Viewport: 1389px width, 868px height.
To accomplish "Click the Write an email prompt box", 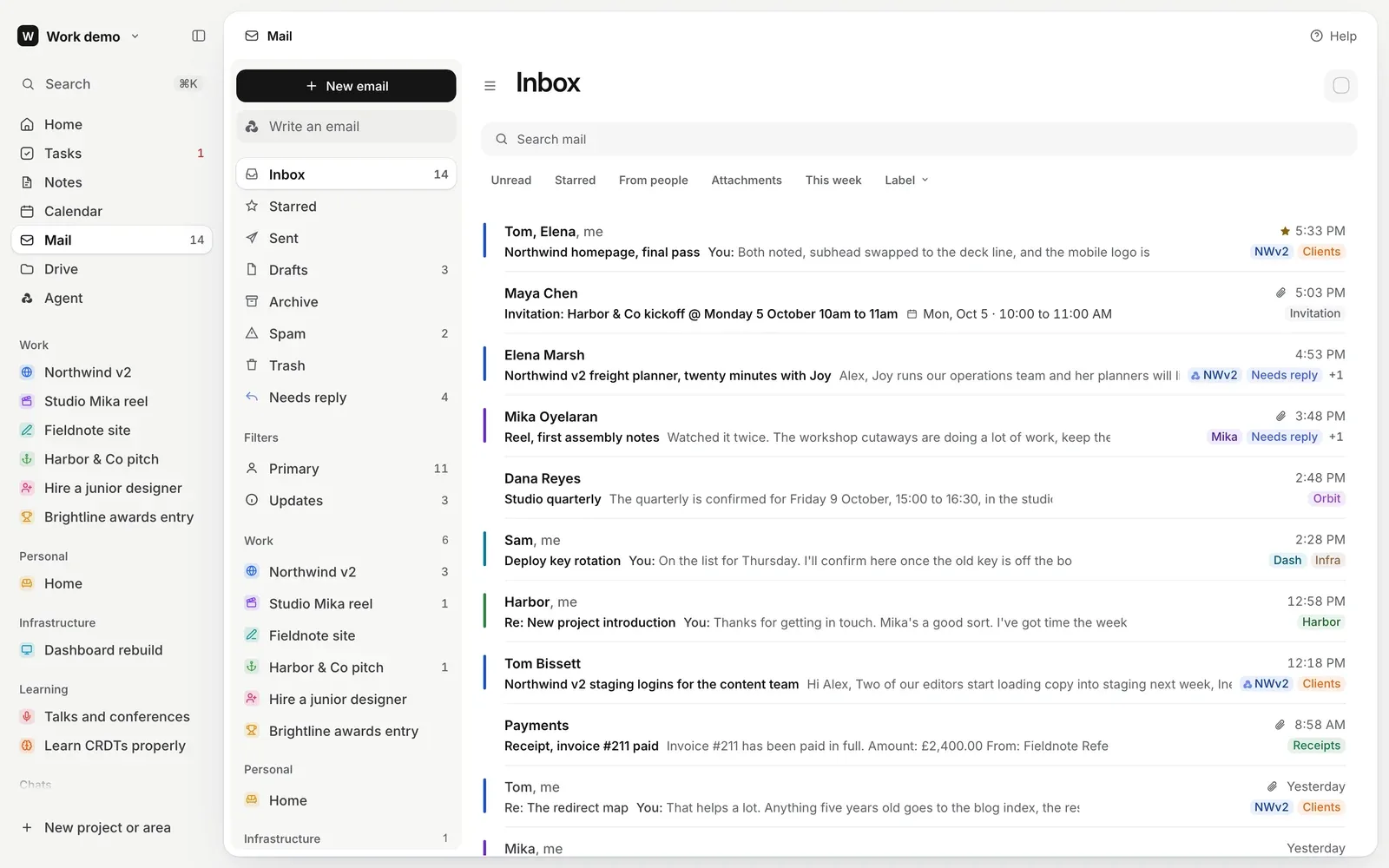I will (346, 127).
